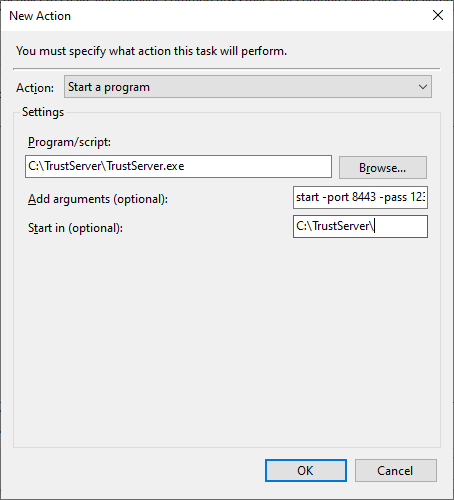Image resolution: width=454 pixels, height=500 pixels.
Task: Click the New Action title bar text
Action: (x=40, y=16)
